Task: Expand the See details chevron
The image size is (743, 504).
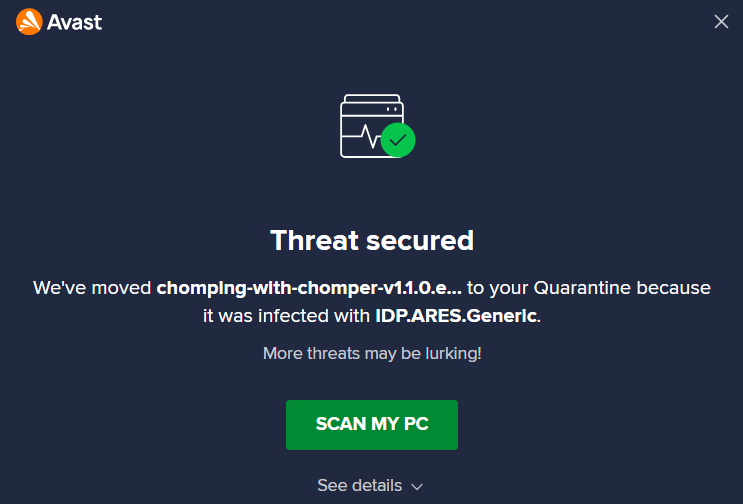Action: 417,486
